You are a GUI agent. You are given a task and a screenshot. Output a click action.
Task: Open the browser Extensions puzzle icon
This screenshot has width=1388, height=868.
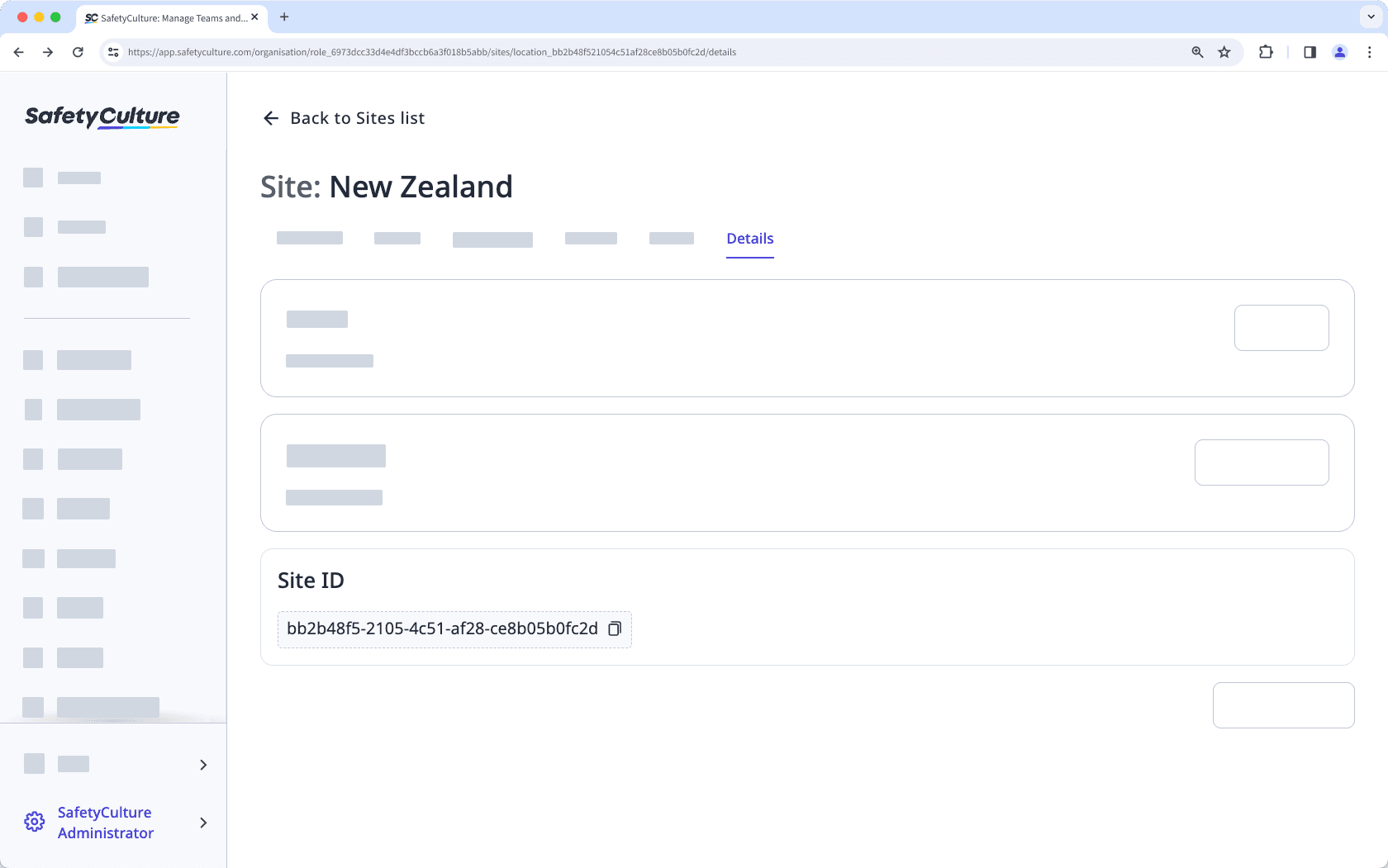1265,51
